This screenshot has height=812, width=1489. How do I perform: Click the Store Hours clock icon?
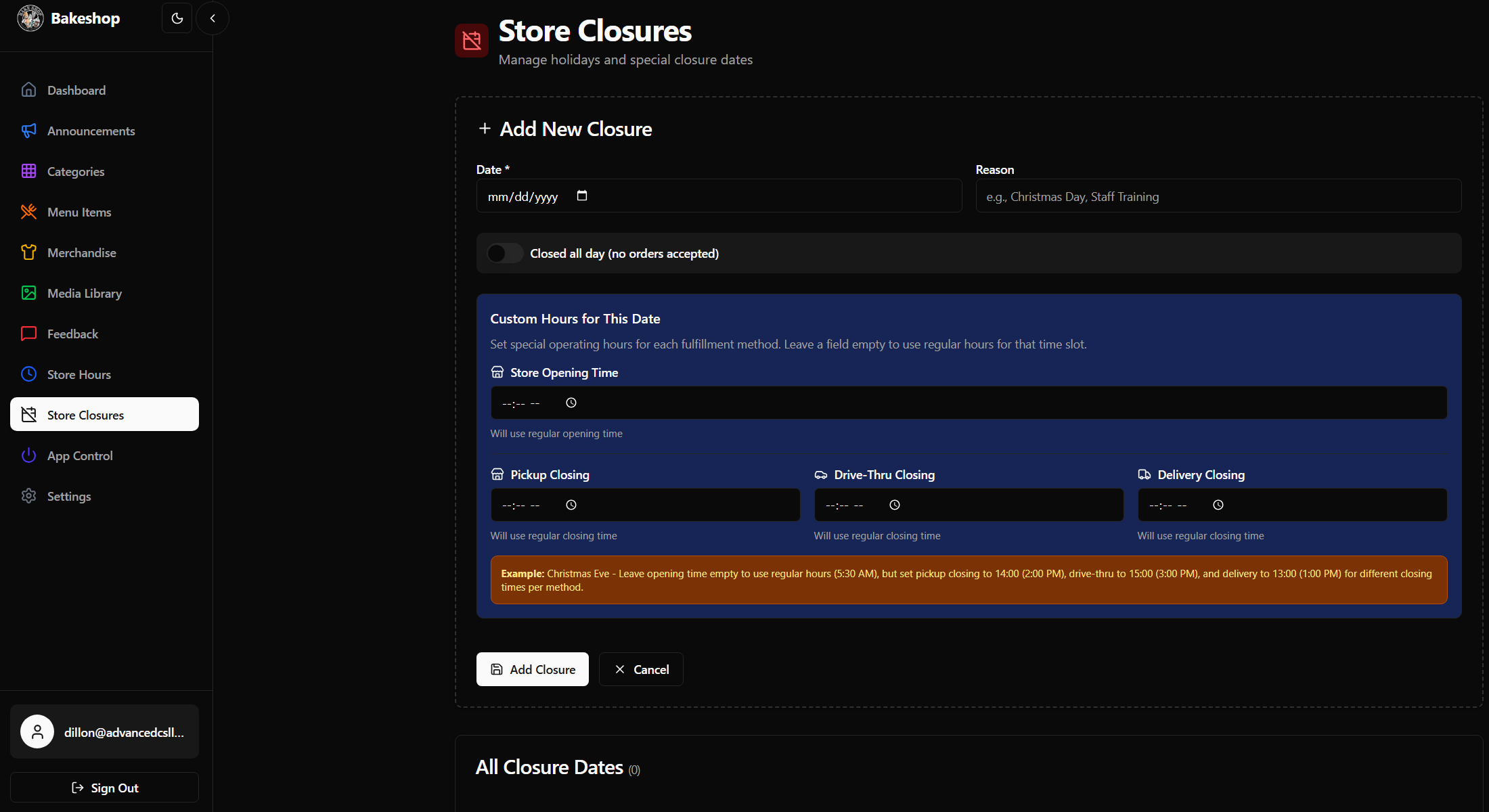(x=28, y=374)
